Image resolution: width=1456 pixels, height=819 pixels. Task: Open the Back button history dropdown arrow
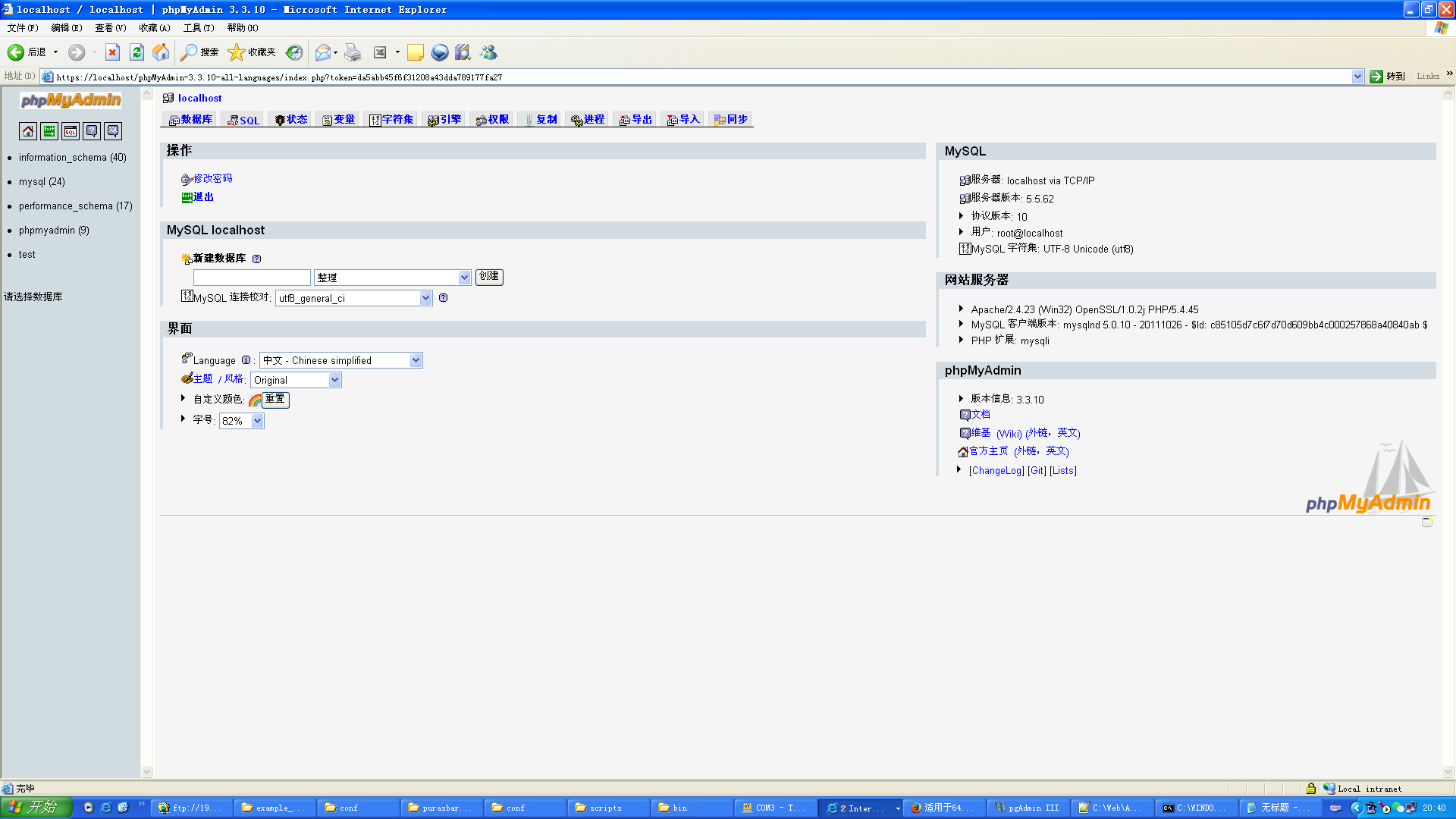click(x=55, y=52)
